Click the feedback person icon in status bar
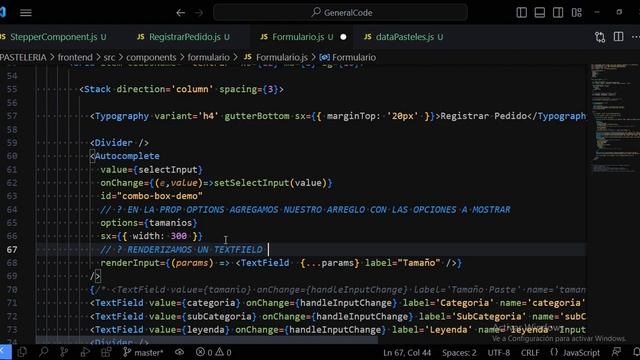Viewport: 640px width, 360px height. pos(616,352)
